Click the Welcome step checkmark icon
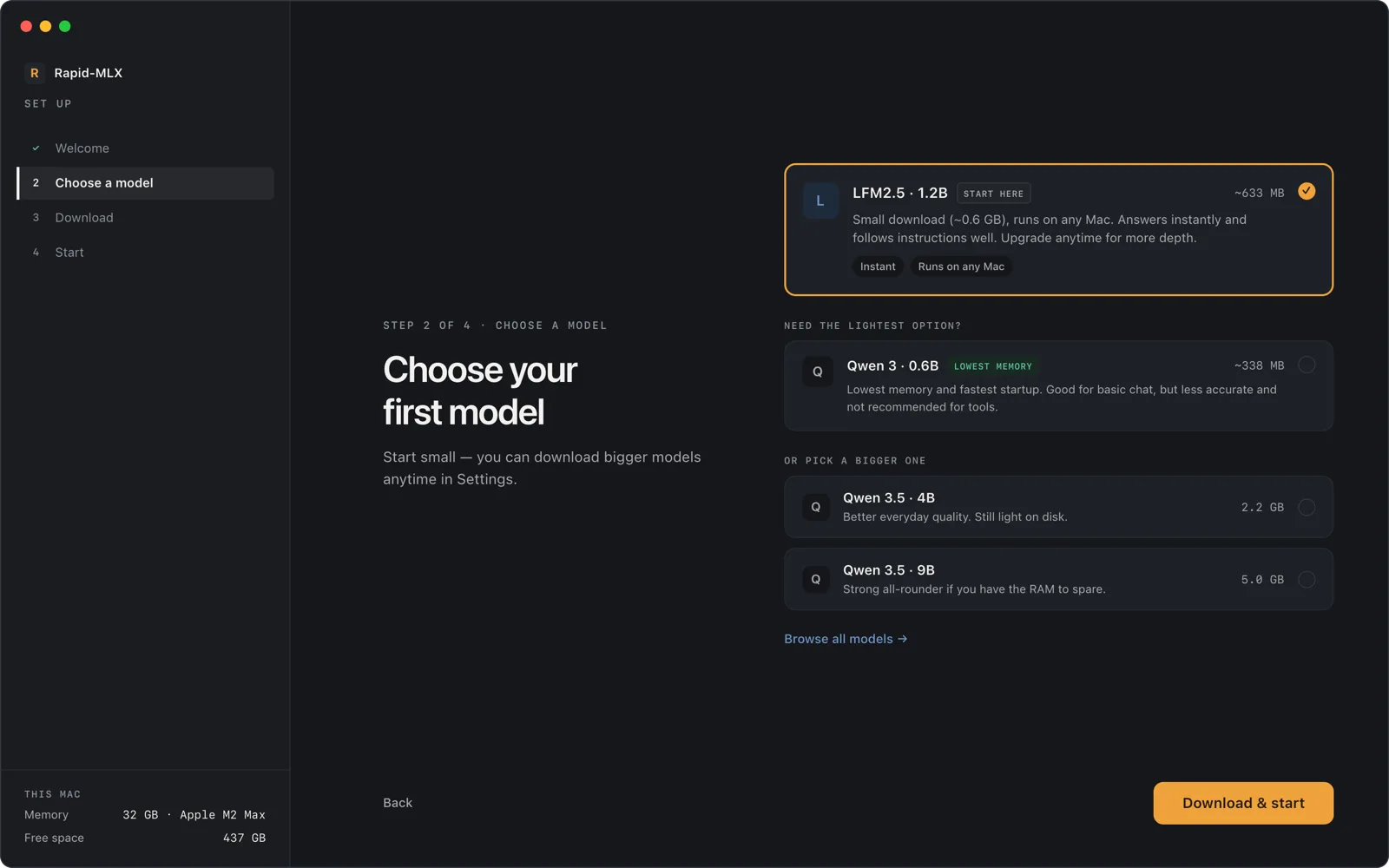Screen dimensions: 1389x868 [36, 148]
